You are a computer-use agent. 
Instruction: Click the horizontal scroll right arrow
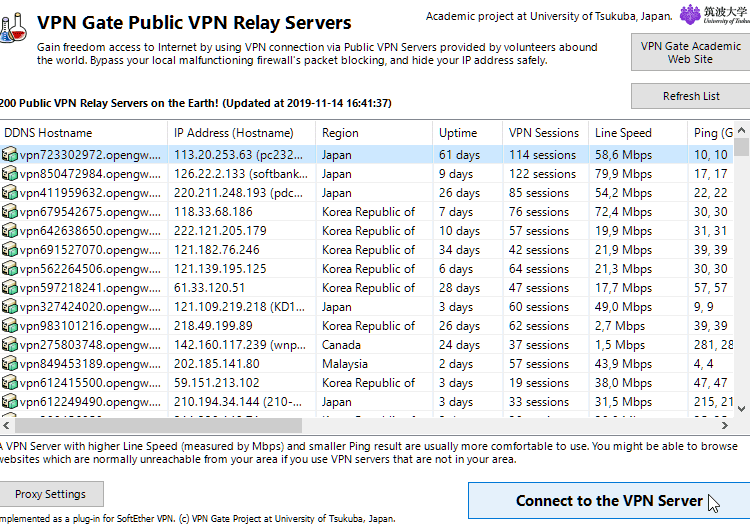point(725,425)
